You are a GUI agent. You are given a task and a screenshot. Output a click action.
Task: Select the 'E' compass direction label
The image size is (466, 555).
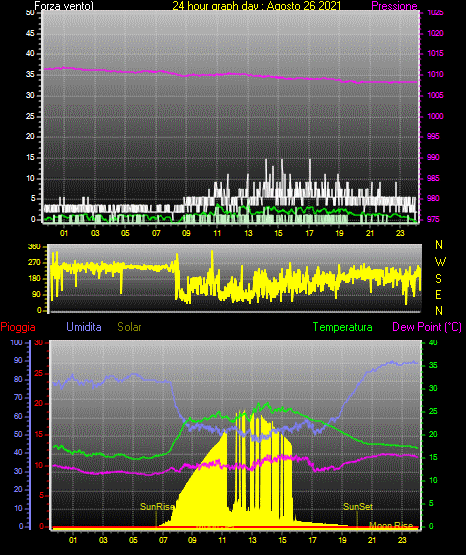click(438, 294)
